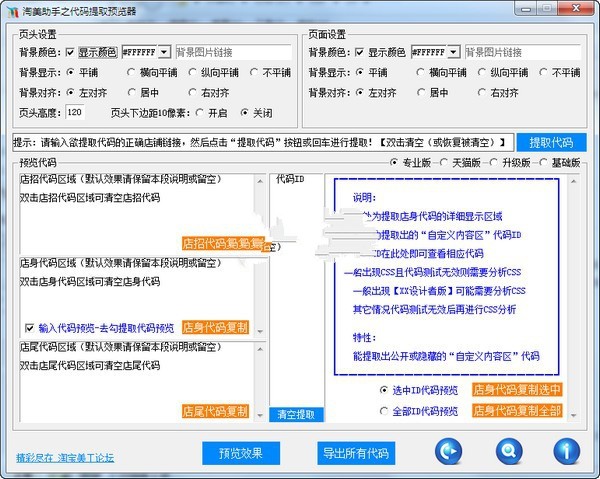Click the 店招代码区域 scrollbar up arrow

[260, 181]
